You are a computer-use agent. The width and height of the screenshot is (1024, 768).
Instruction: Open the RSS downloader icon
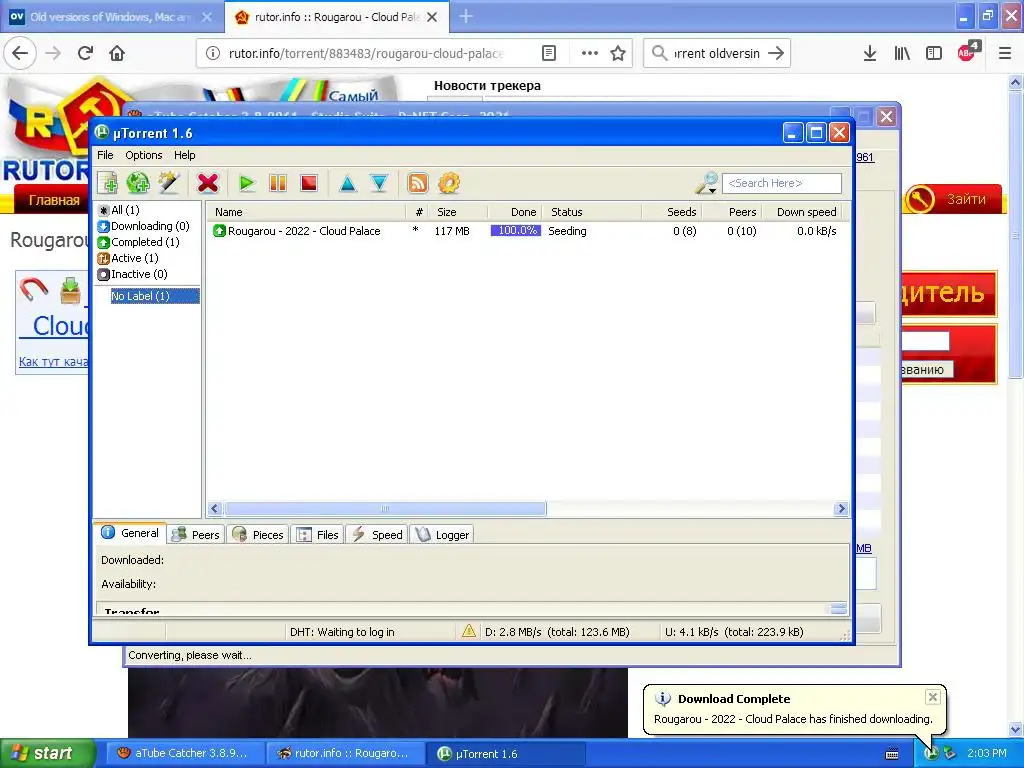(x=418, y=184)
